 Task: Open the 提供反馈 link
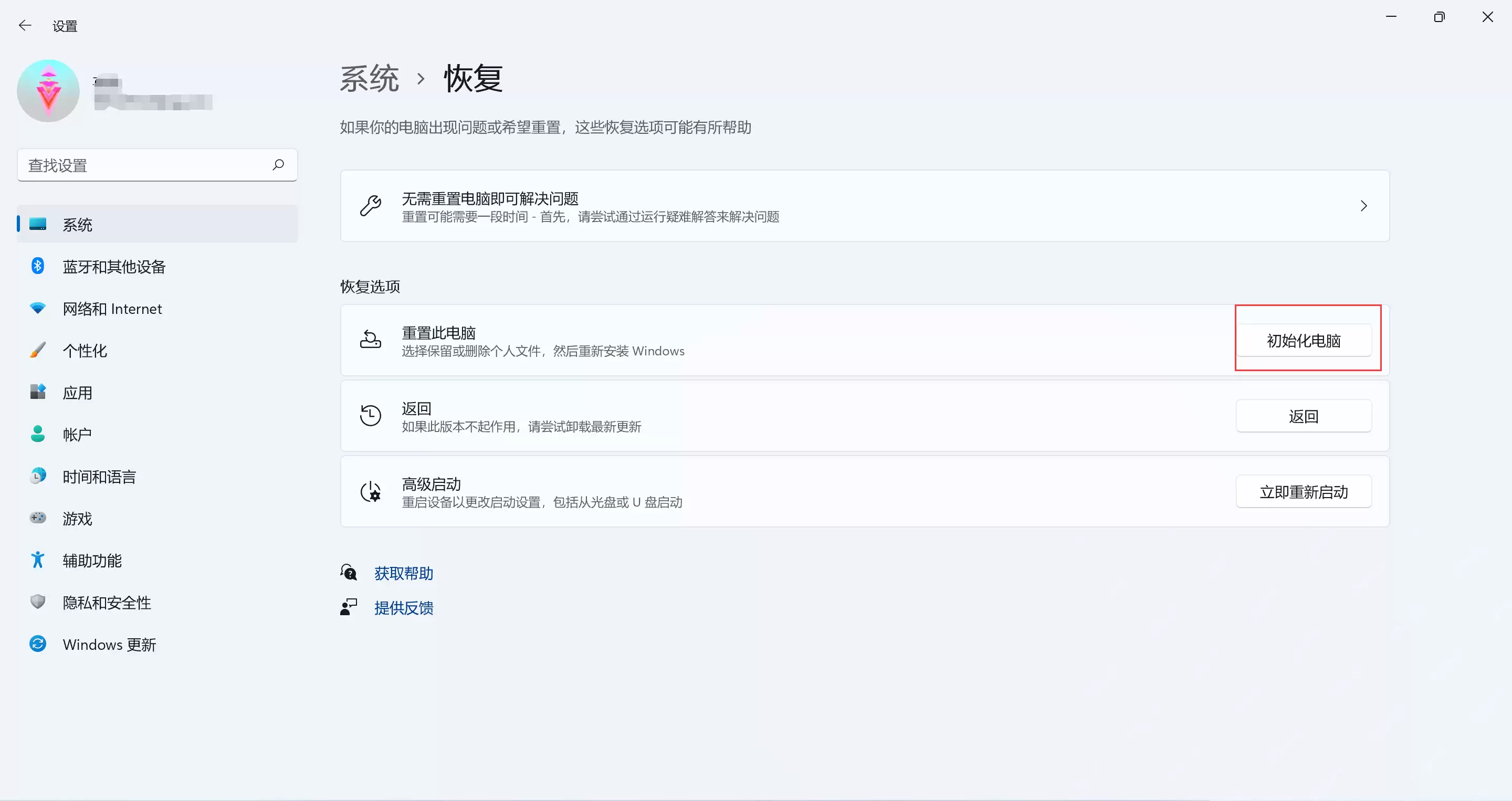pos(404,607)
